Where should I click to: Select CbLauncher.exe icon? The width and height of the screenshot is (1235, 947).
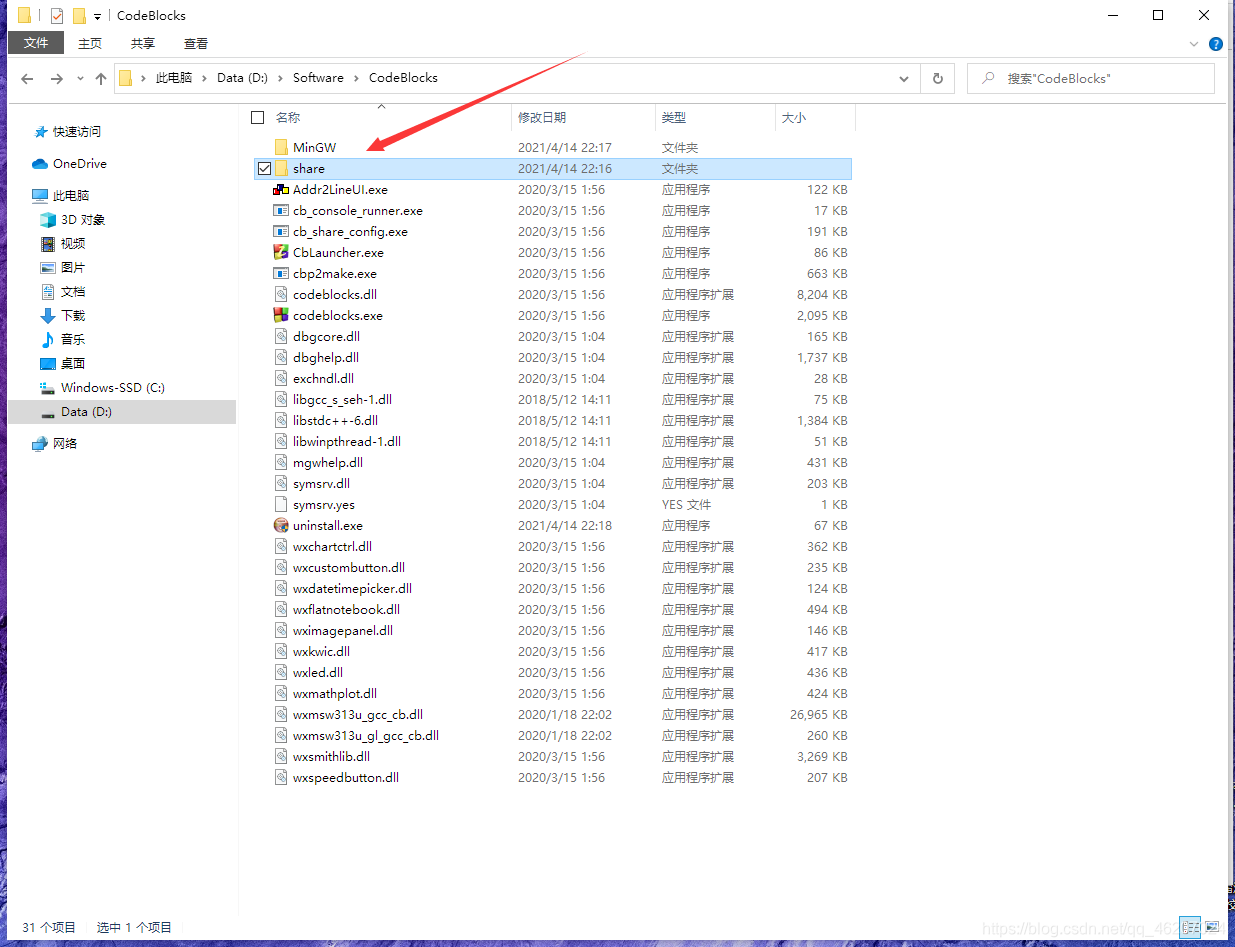click(281, 253)
